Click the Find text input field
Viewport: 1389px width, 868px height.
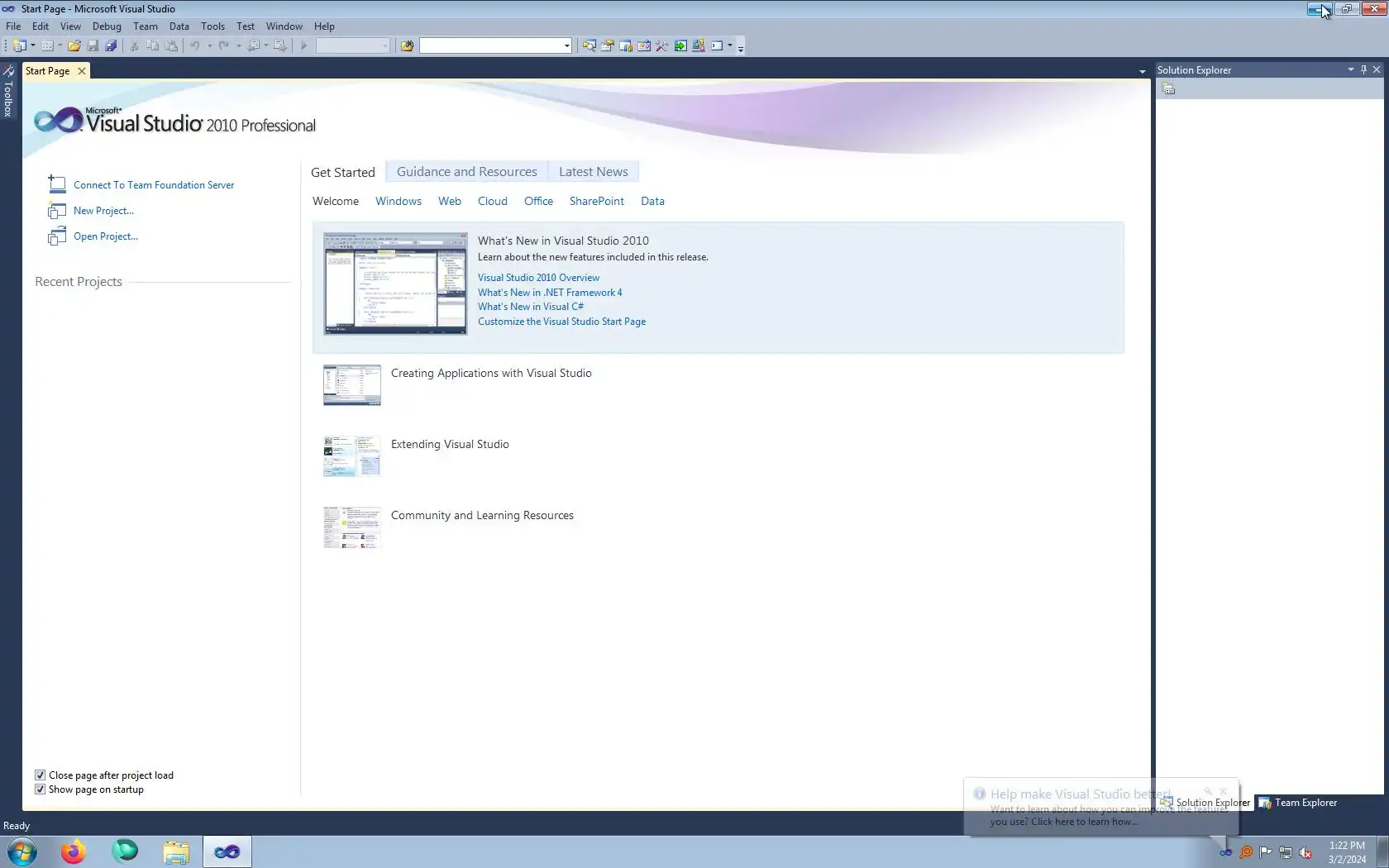(491, 46)
